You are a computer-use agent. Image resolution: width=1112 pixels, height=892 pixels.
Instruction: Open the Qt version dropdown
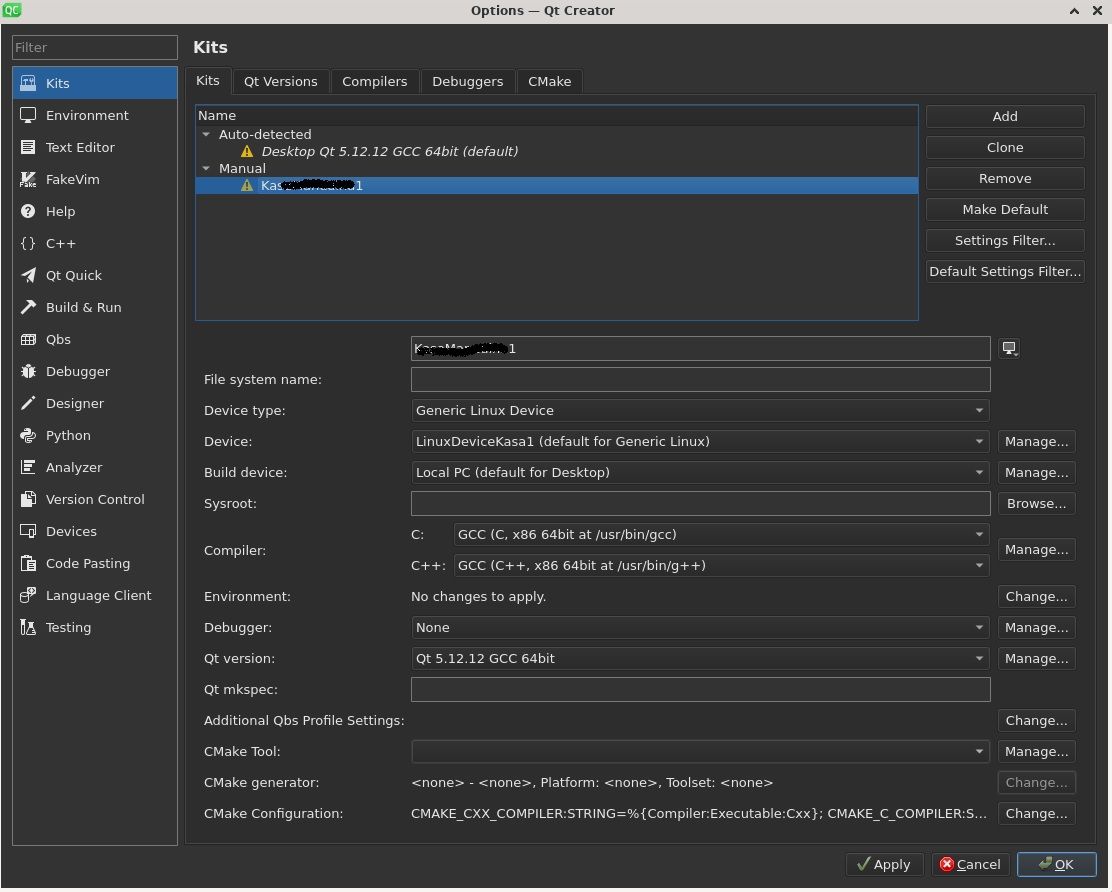[x=700, y=659]
